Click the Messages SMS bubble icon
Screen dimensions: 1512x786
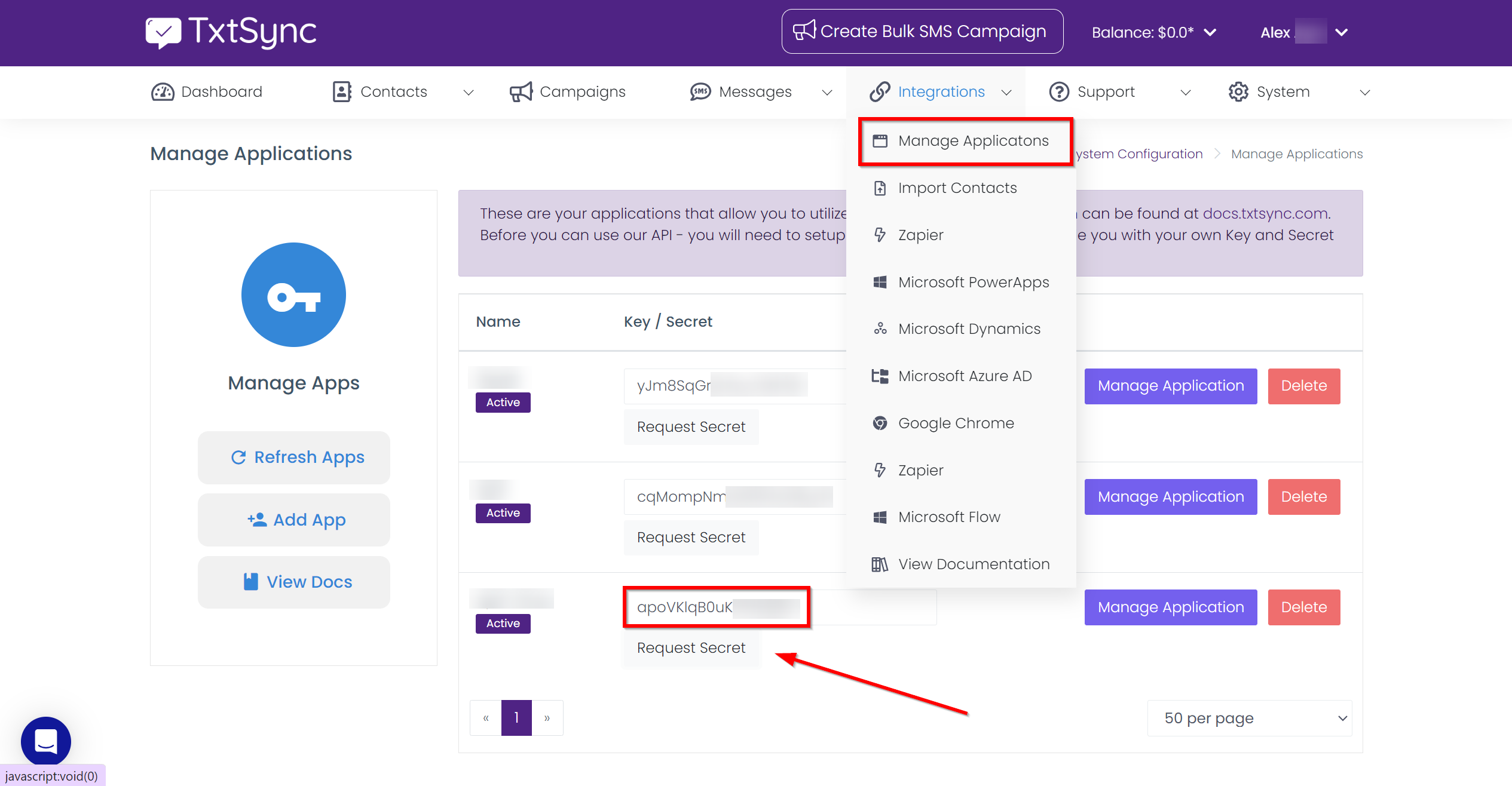click(700, 92)
